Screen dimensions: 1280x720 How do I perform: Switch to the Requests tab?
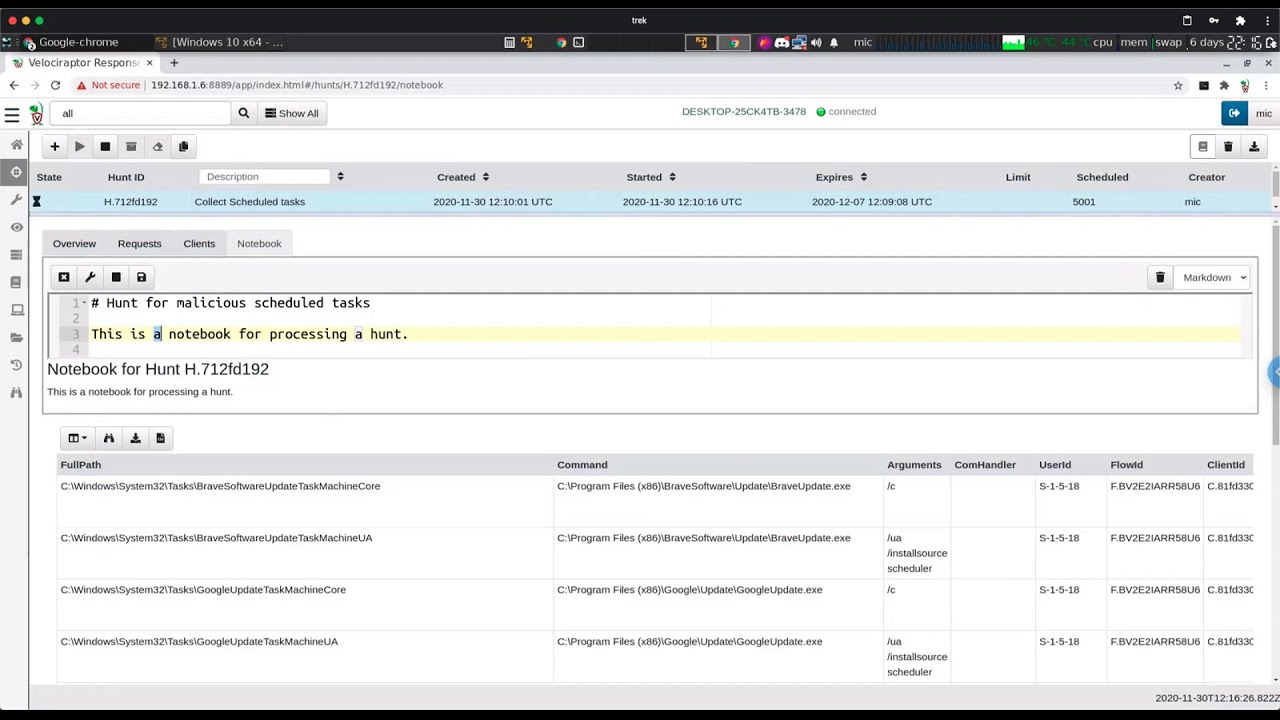[139, 243]
